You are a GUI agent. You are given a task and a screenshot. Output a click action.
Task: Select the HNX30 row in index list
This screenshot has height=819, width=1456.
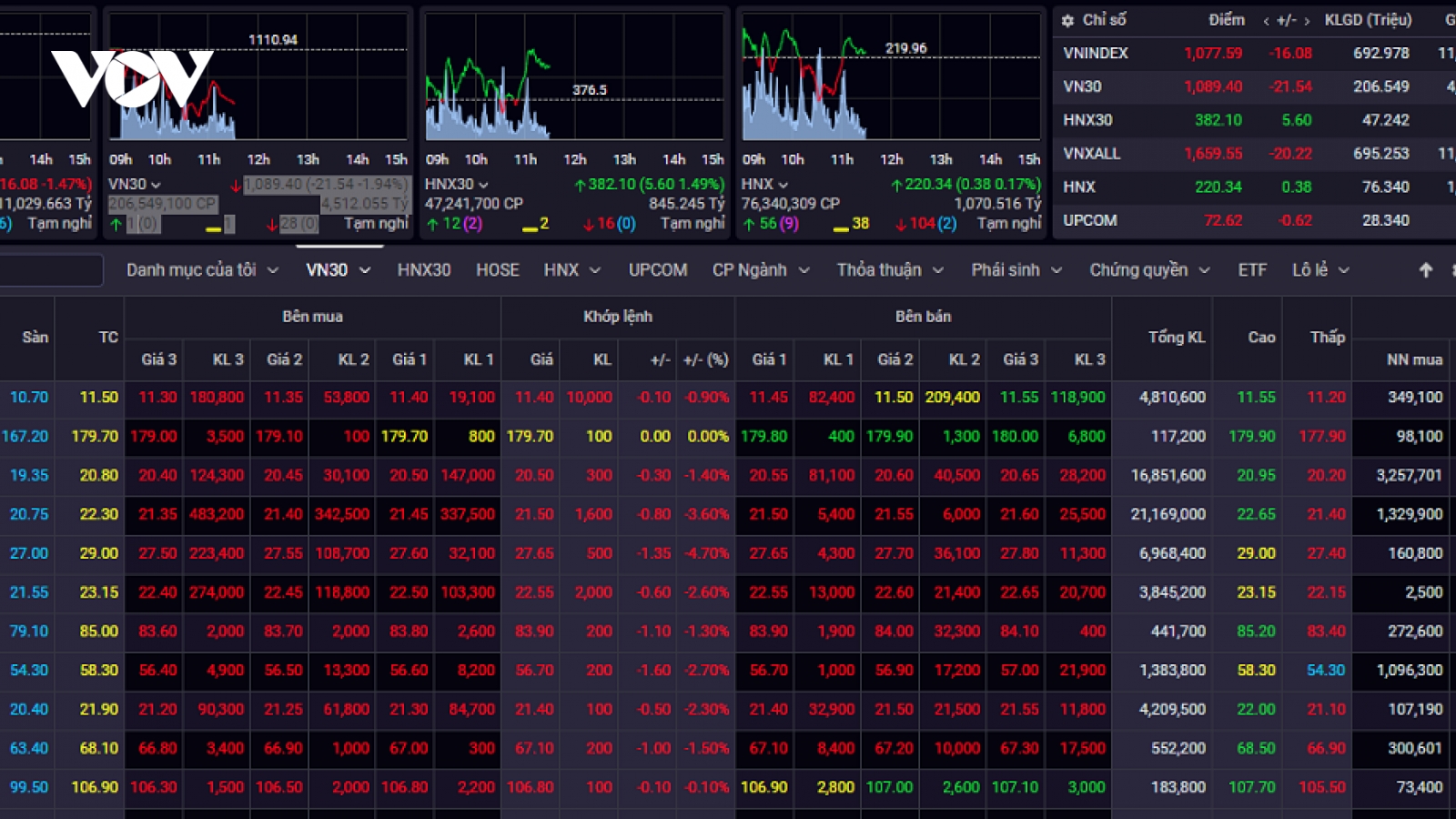(1255, 120)
